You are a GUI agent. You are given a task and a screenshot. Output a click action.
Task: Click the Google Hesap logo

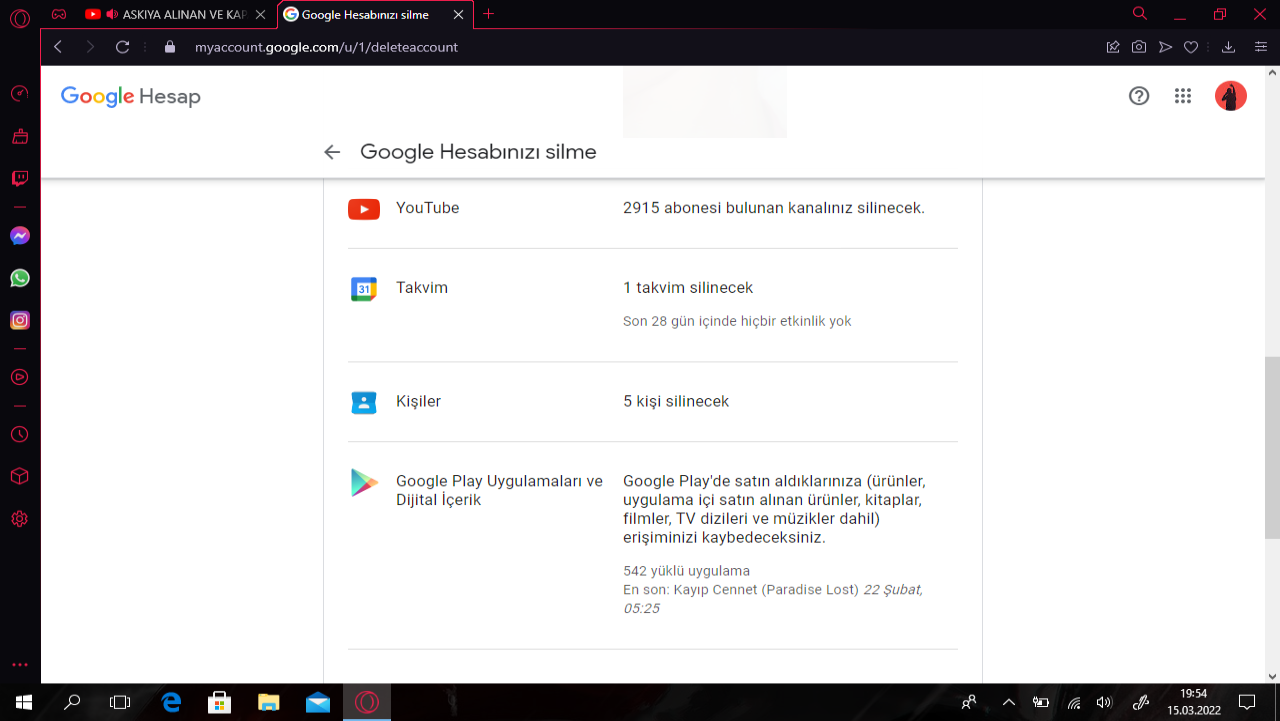(131, 96)
